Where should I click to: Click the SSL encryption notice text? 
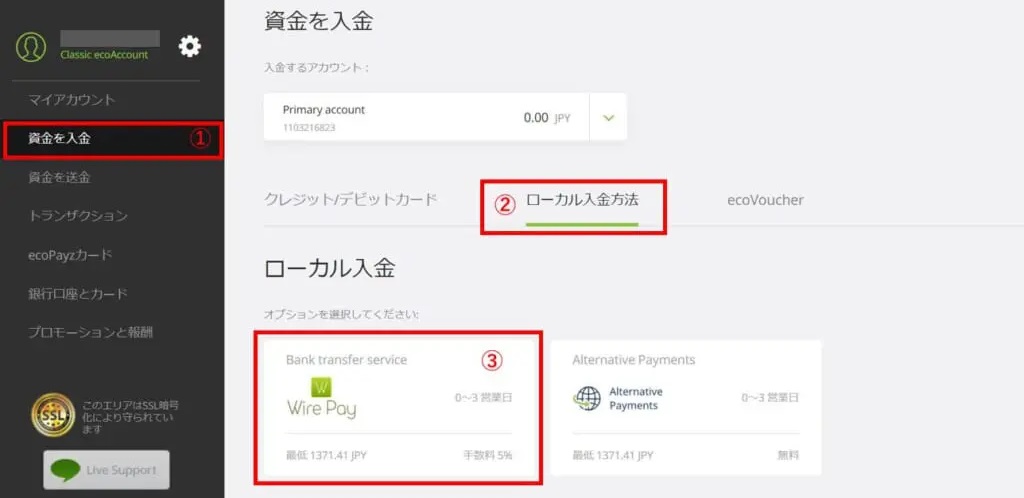(x=131, y=418)
